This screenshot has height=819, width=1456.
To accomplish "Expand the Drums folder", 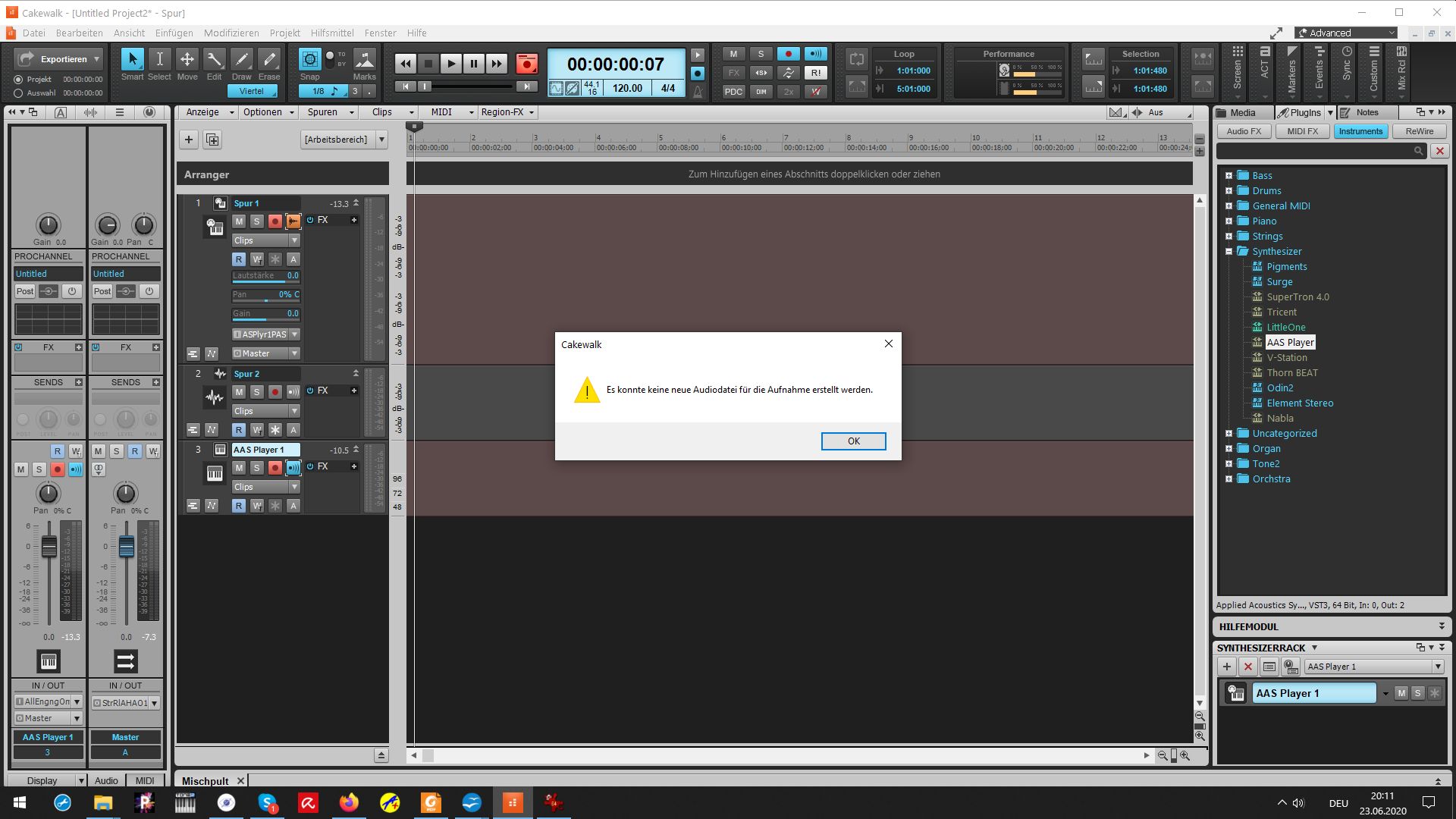I will tap(1228, 191).
